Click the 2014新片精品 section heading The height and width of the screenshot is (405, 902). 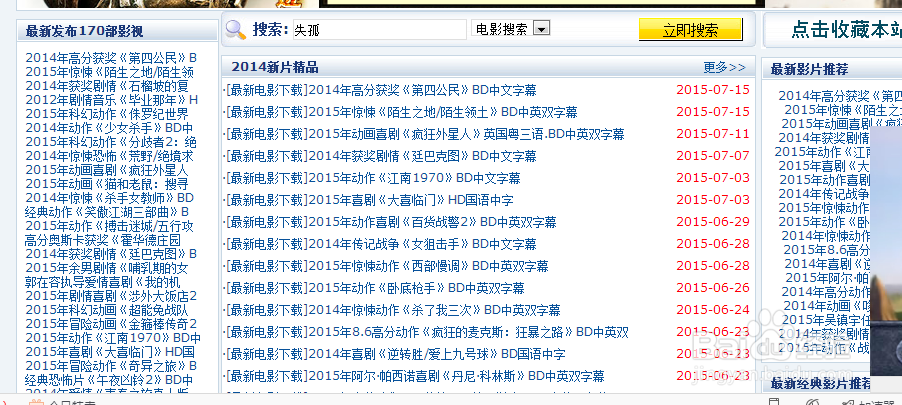(x=275, y=67)
